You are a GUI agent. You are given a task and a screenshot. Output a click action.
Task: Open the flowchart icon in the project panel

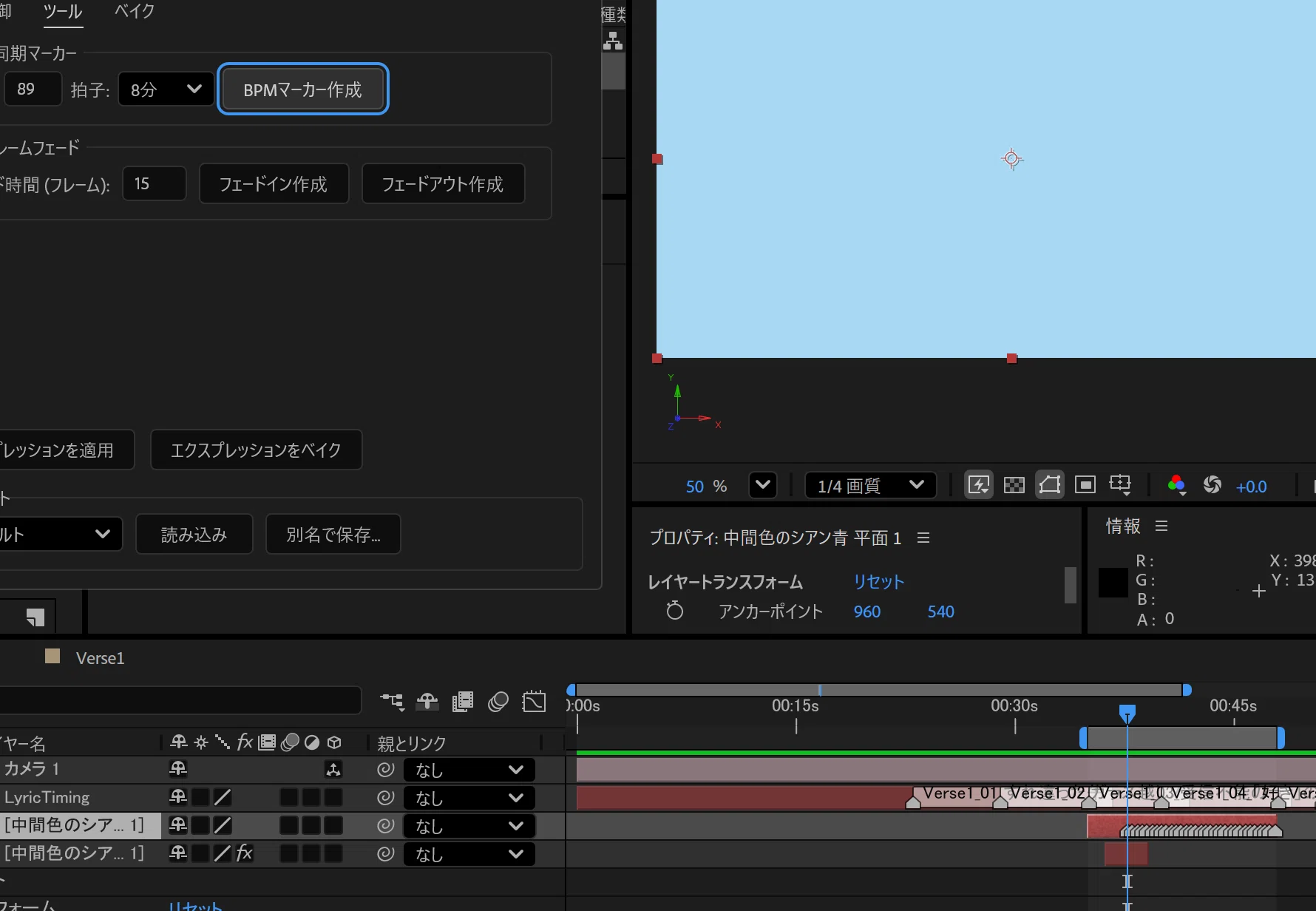coord(613,41)
